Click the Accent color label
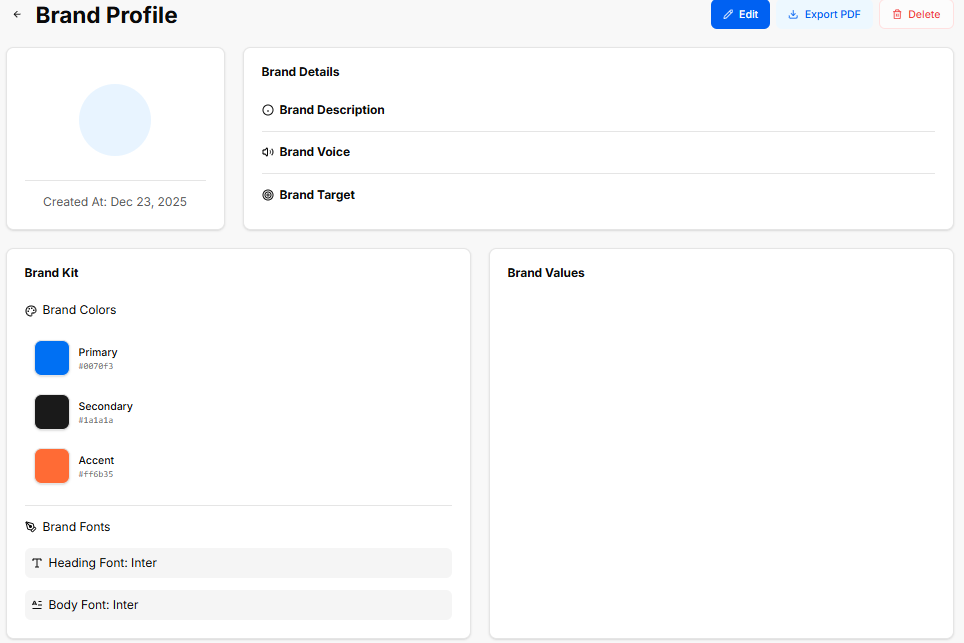The height and width of the screenshot is (643, 964). coord(97,460)
